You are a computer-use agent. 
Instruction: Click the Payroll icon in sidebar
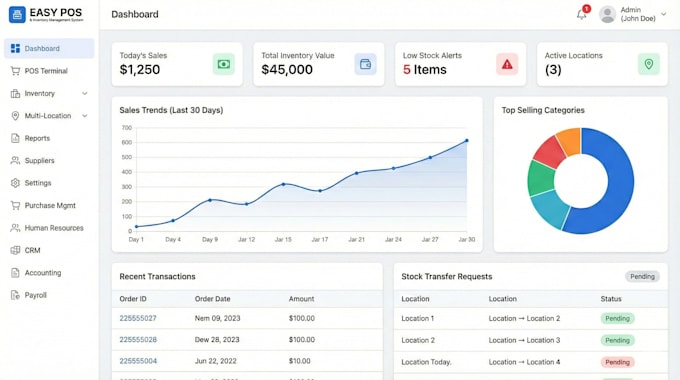point(15,295)
